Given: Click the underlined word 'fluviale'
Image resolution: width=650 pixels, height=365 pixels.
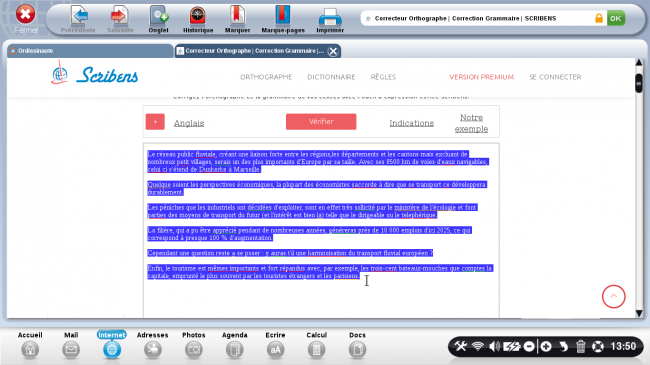Looking at the screenshot, I should 205,154.
